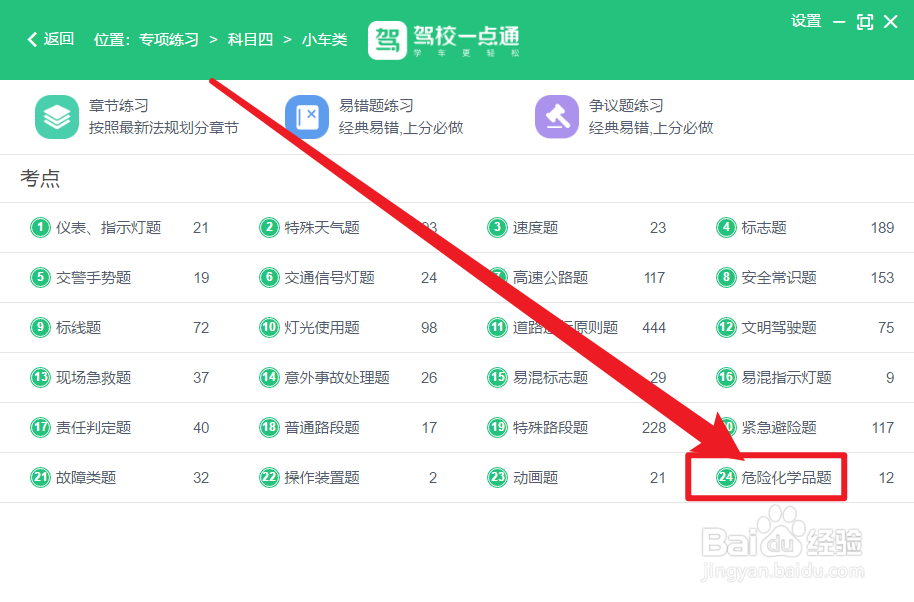Open the highlighted 危险化学品题 category
Screen dimensions: 914x602
pyautogui.click(x=785, y=477)
